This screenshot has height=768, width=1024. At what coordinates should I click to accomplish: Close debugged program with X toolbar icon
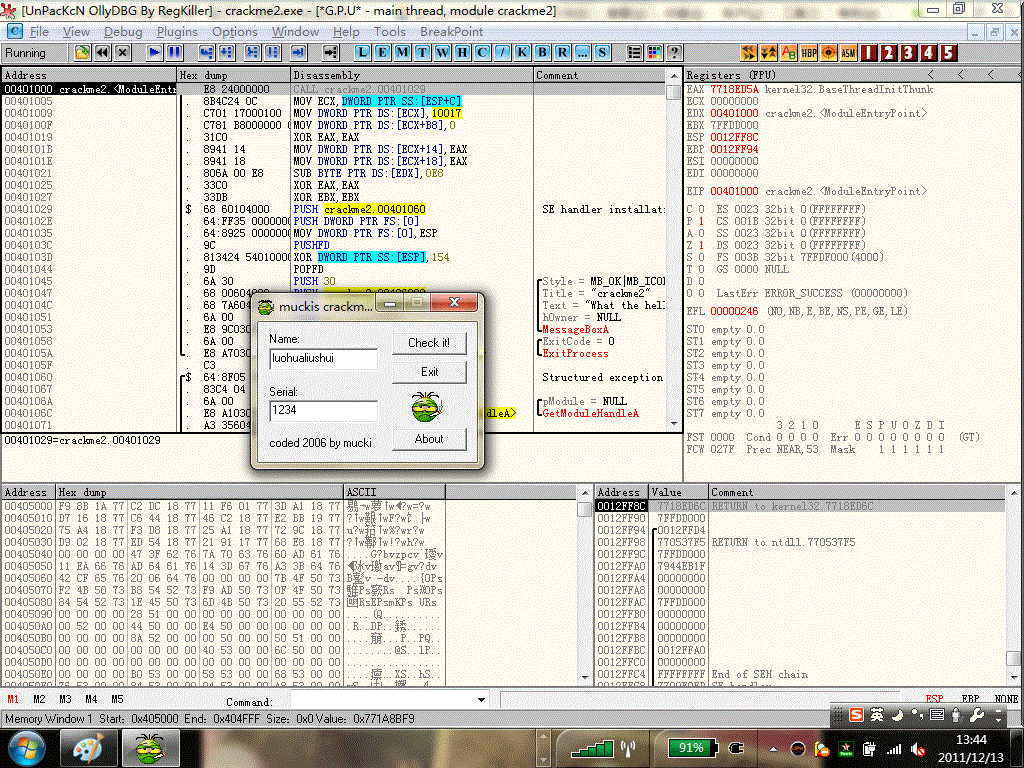(x=122, y=53)
